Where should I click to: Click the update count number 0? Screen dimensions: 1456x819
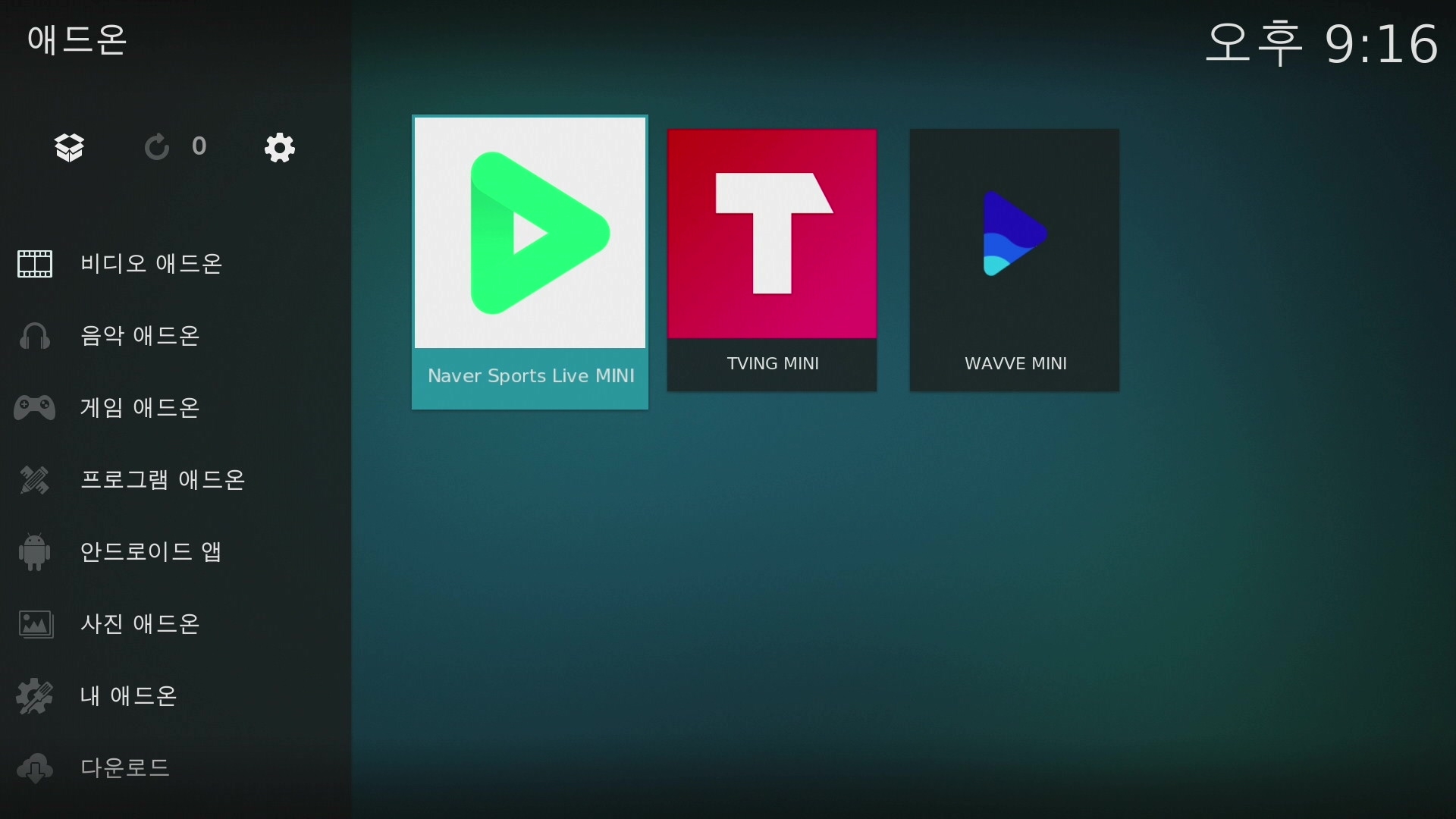coord(199,146)
